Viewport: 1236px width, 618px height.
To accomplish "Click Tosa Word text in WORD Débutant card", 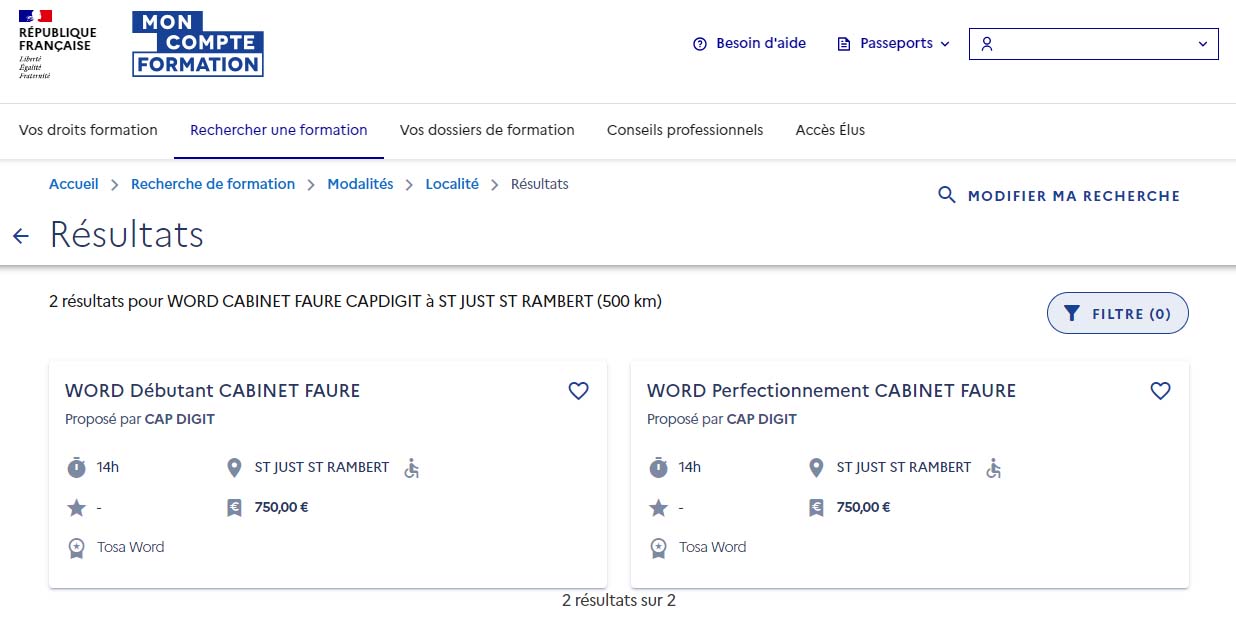I will pos(130,548).
